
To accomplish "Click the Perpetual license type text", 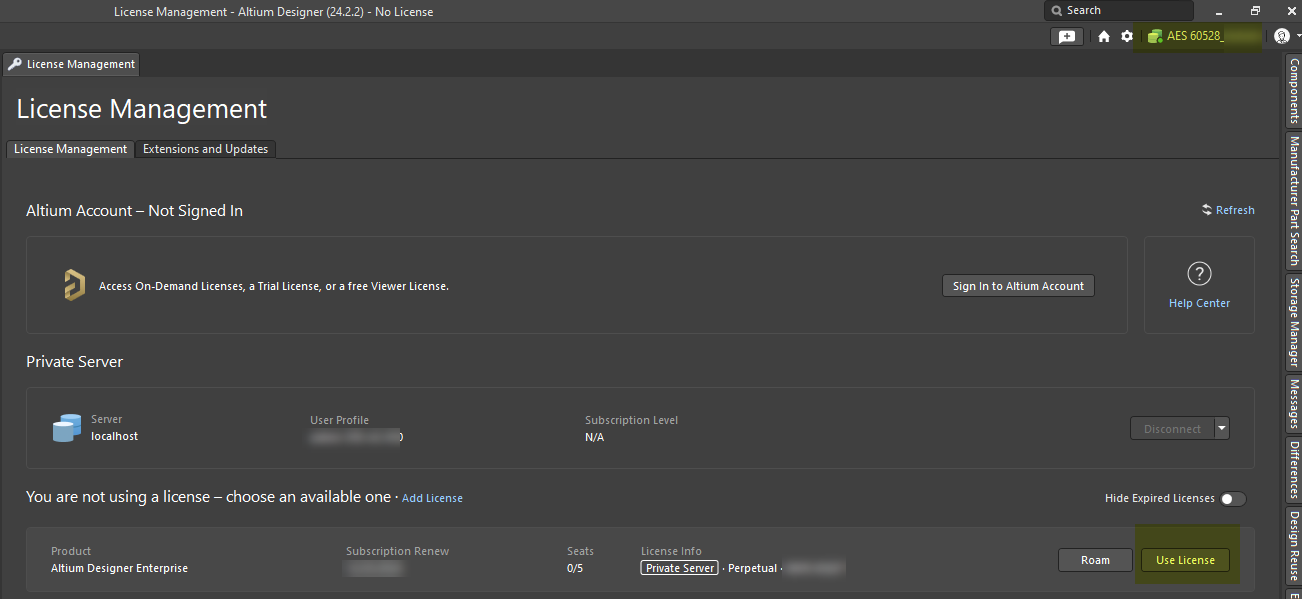I will coord(752,568).
